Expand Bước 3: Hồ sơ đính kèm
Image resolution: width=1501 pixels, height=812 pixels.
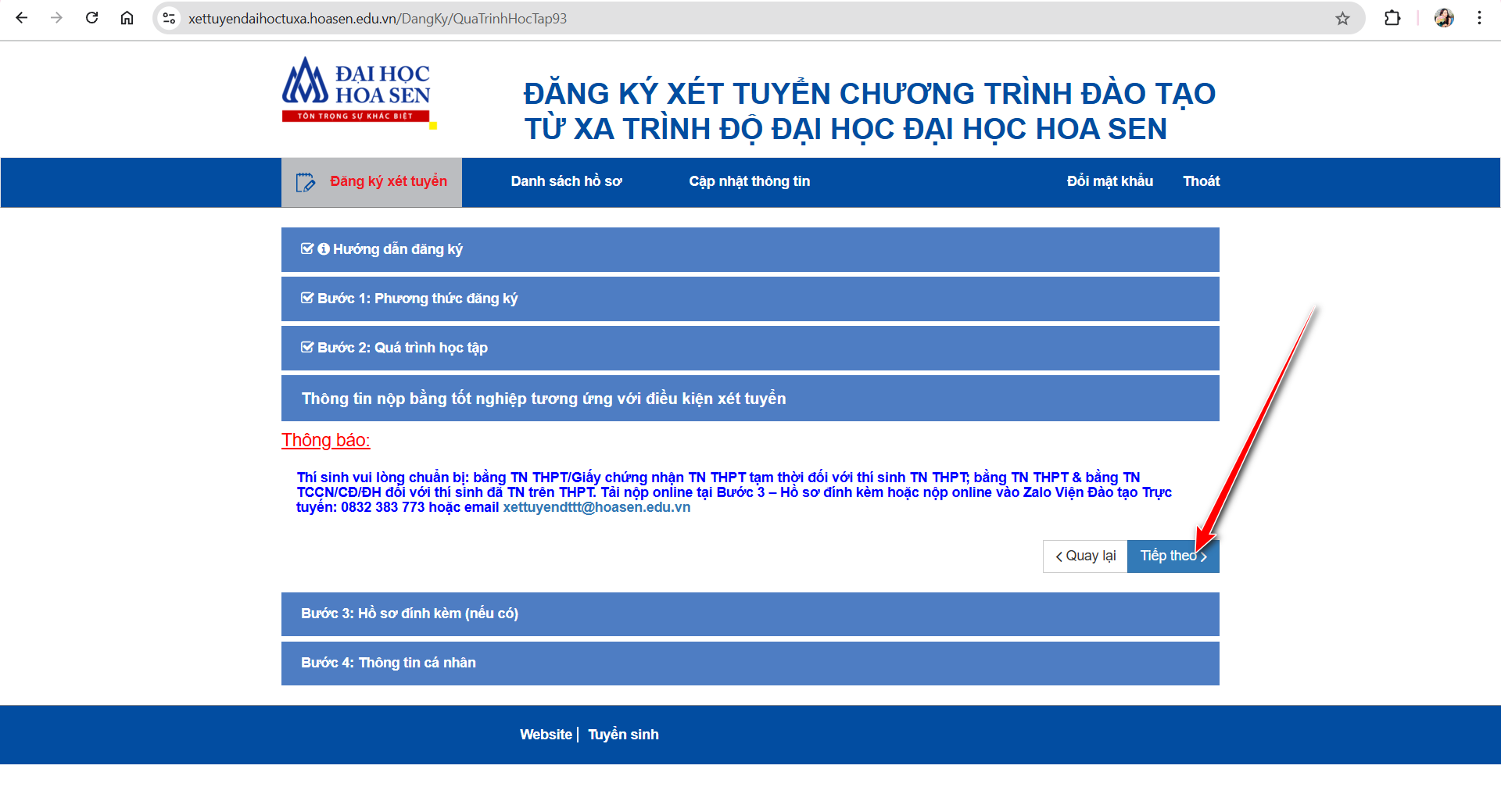tap(409, 613)
